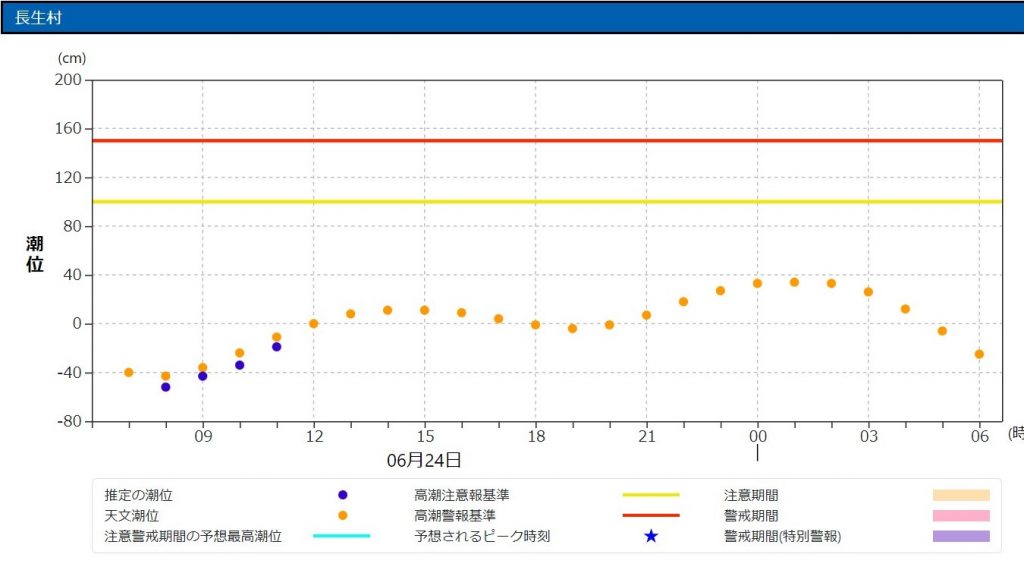
Task: Click the orange astronomical tide point at 07, leftmost
Action: click(x=129, y=372)
